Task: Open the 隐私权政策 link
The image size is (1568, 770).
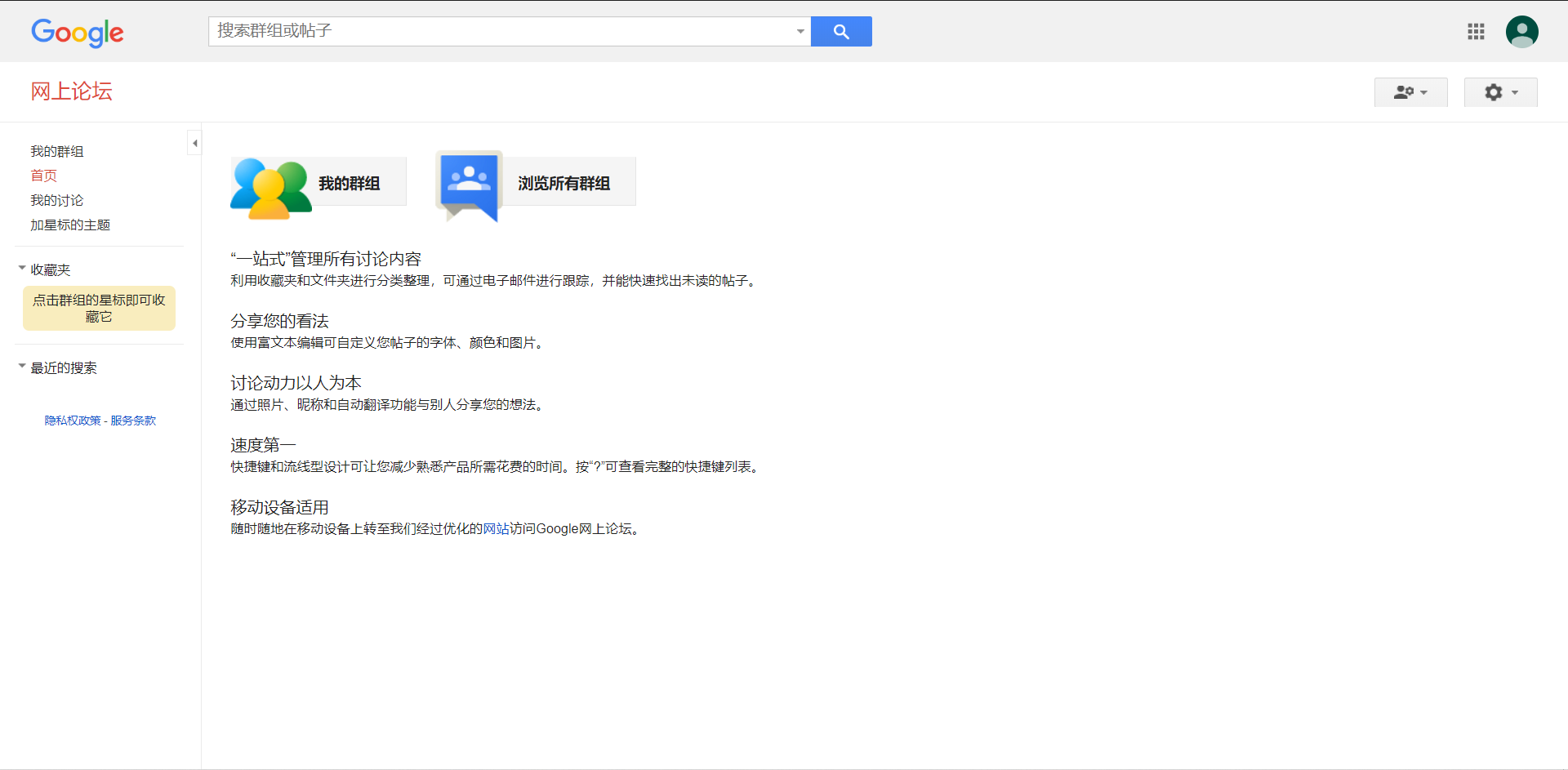Action: tap(73, 421)
